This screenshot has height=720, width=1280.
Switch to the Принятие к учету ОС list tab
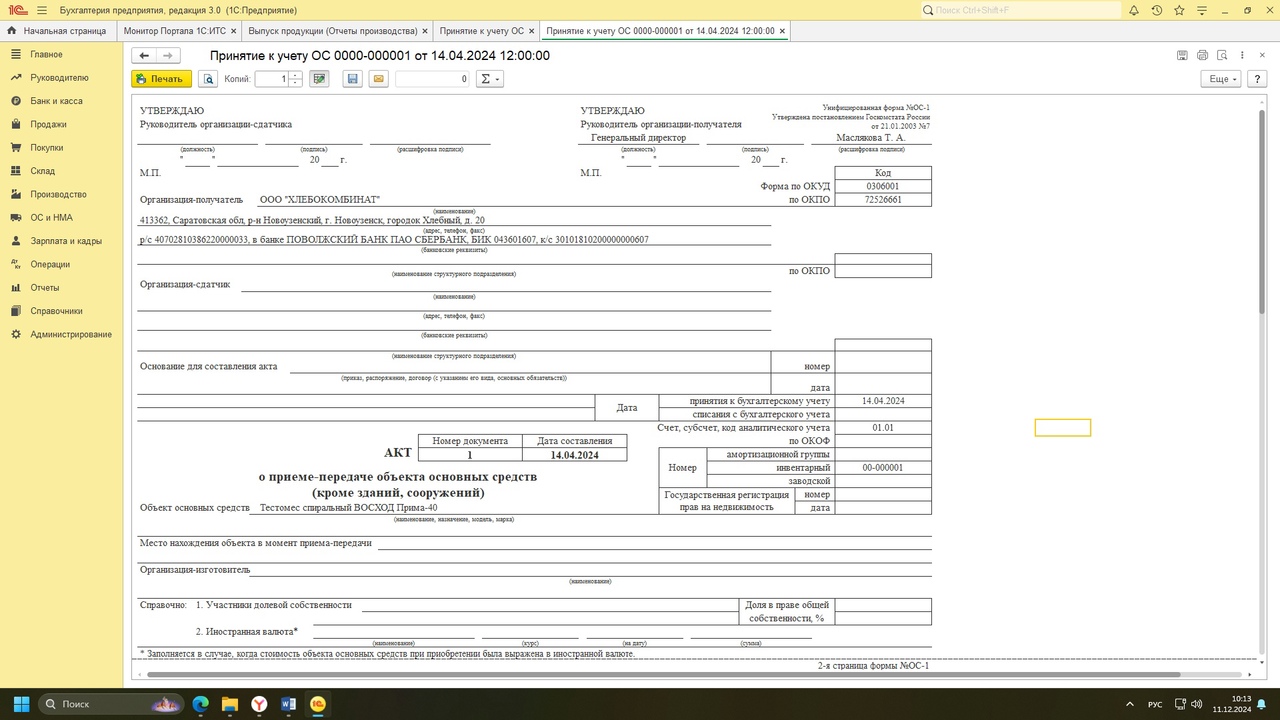point(482,31)
